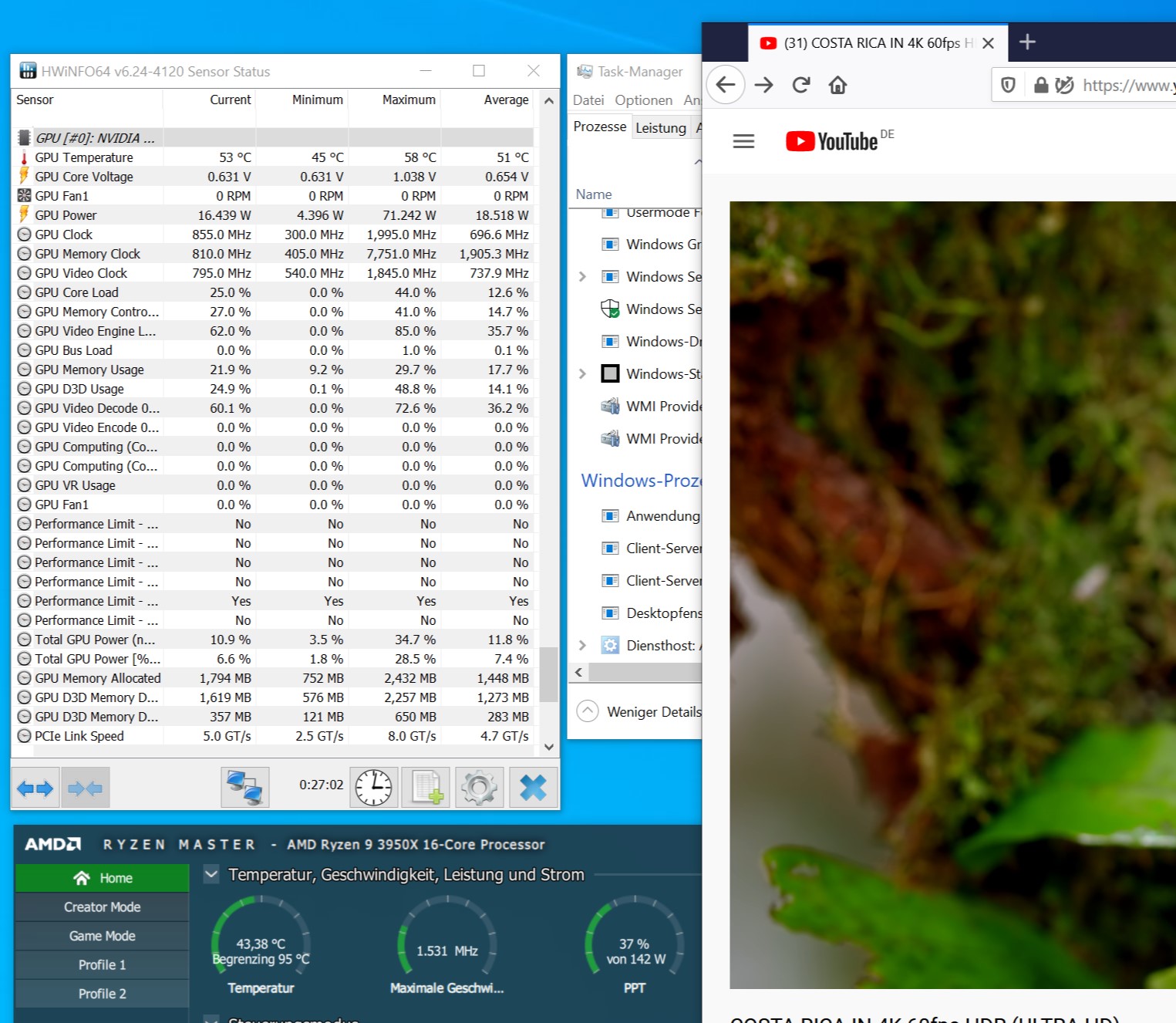Expand sensor columns using the double-arrow icon
Image resolution: width=1176 pixels, height=1023 pixels.
[x=35, y=787]
